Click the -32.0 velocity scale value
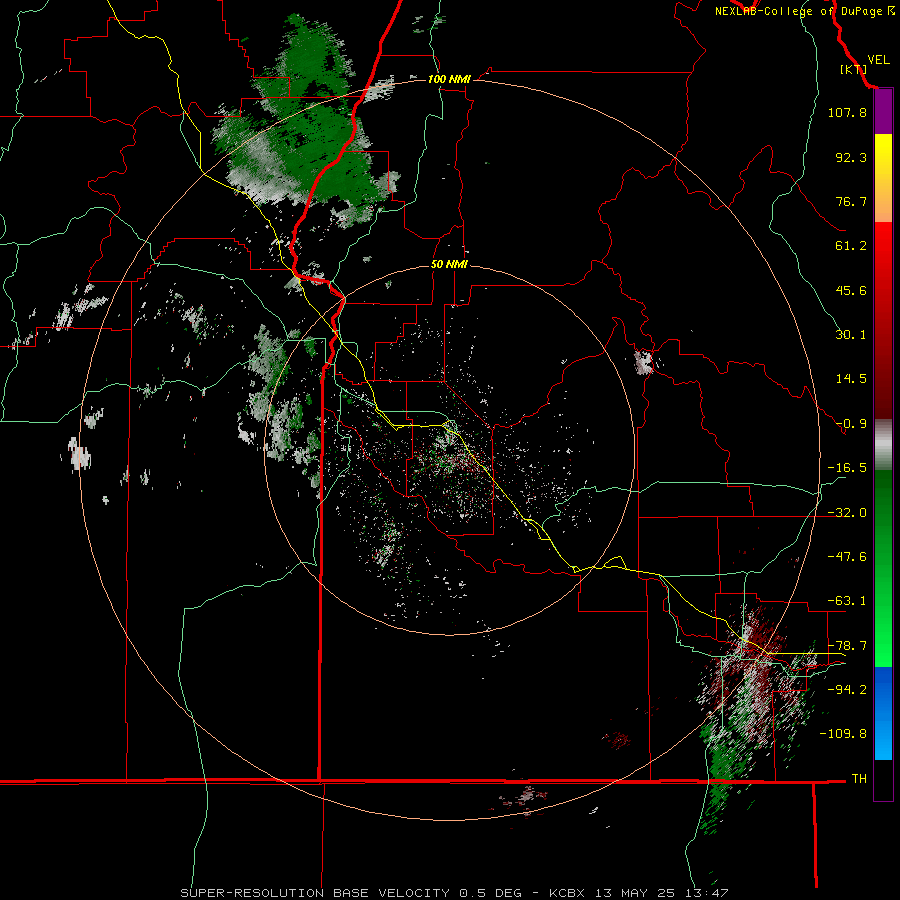 pos(847,513)
